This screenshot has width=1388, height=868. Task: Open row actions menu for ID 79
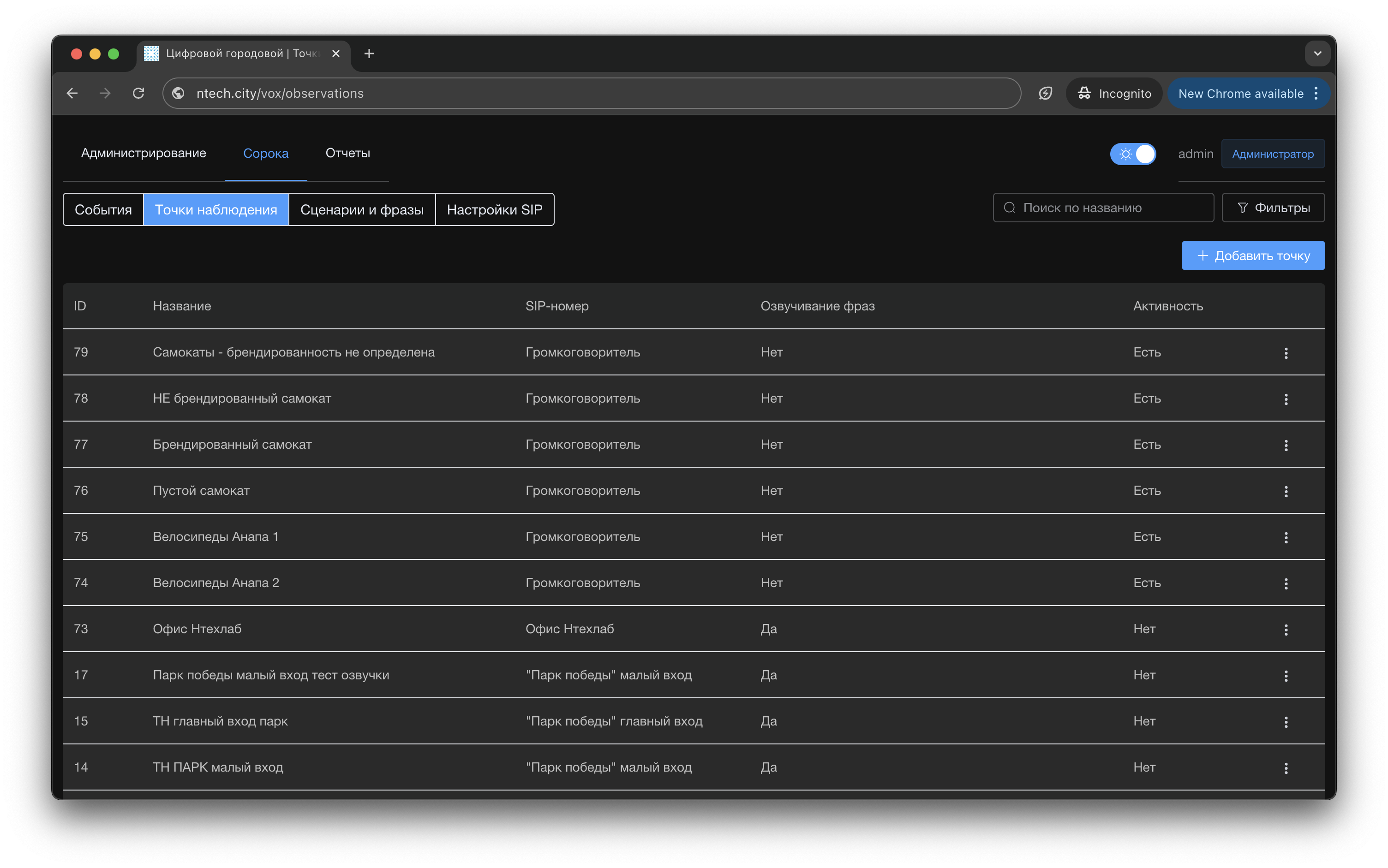pyautogui.click(x=1286, y=353)
